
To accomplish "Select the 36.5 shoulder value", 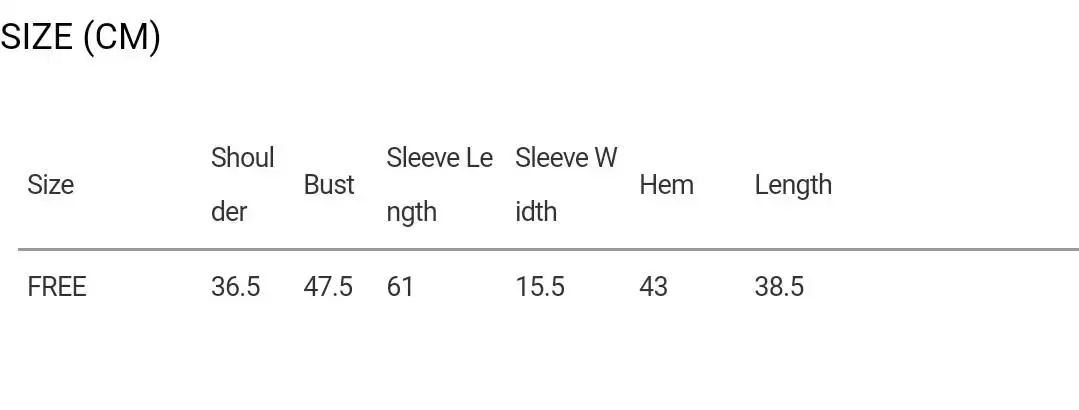I will click(235, 287).
